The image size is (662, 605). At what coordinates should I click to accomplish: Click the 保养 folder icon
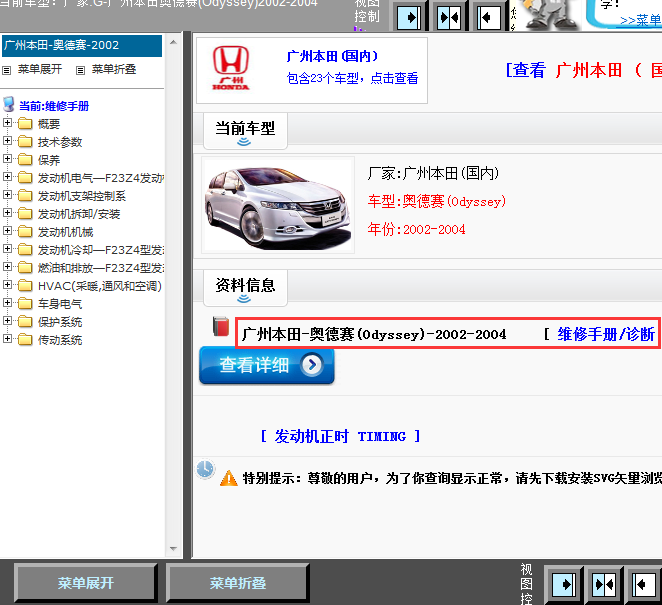tap(25, 160)
